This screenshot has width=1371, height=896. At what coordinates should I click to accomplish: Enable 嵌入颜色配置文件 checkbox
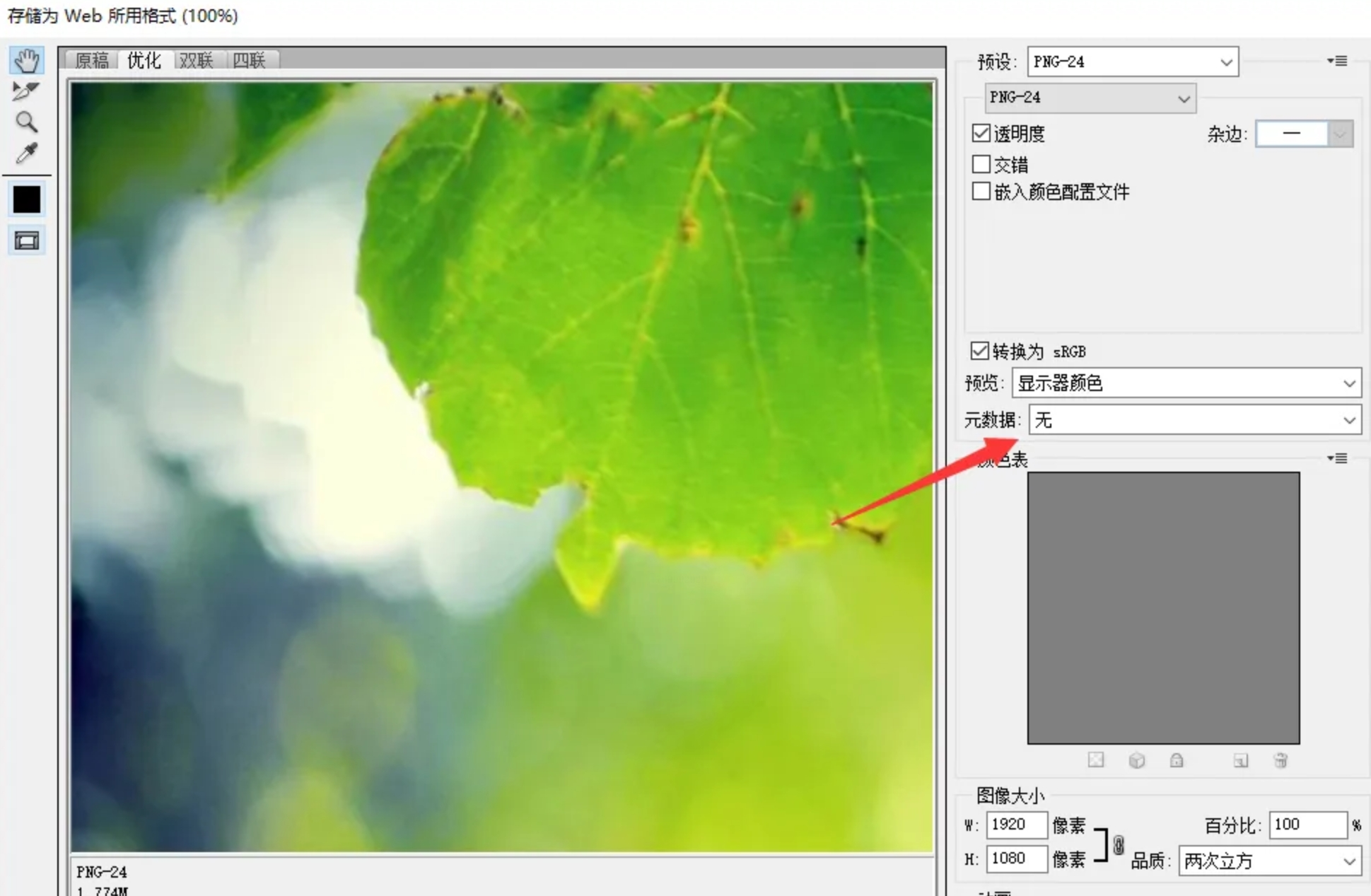coord(981,191)
